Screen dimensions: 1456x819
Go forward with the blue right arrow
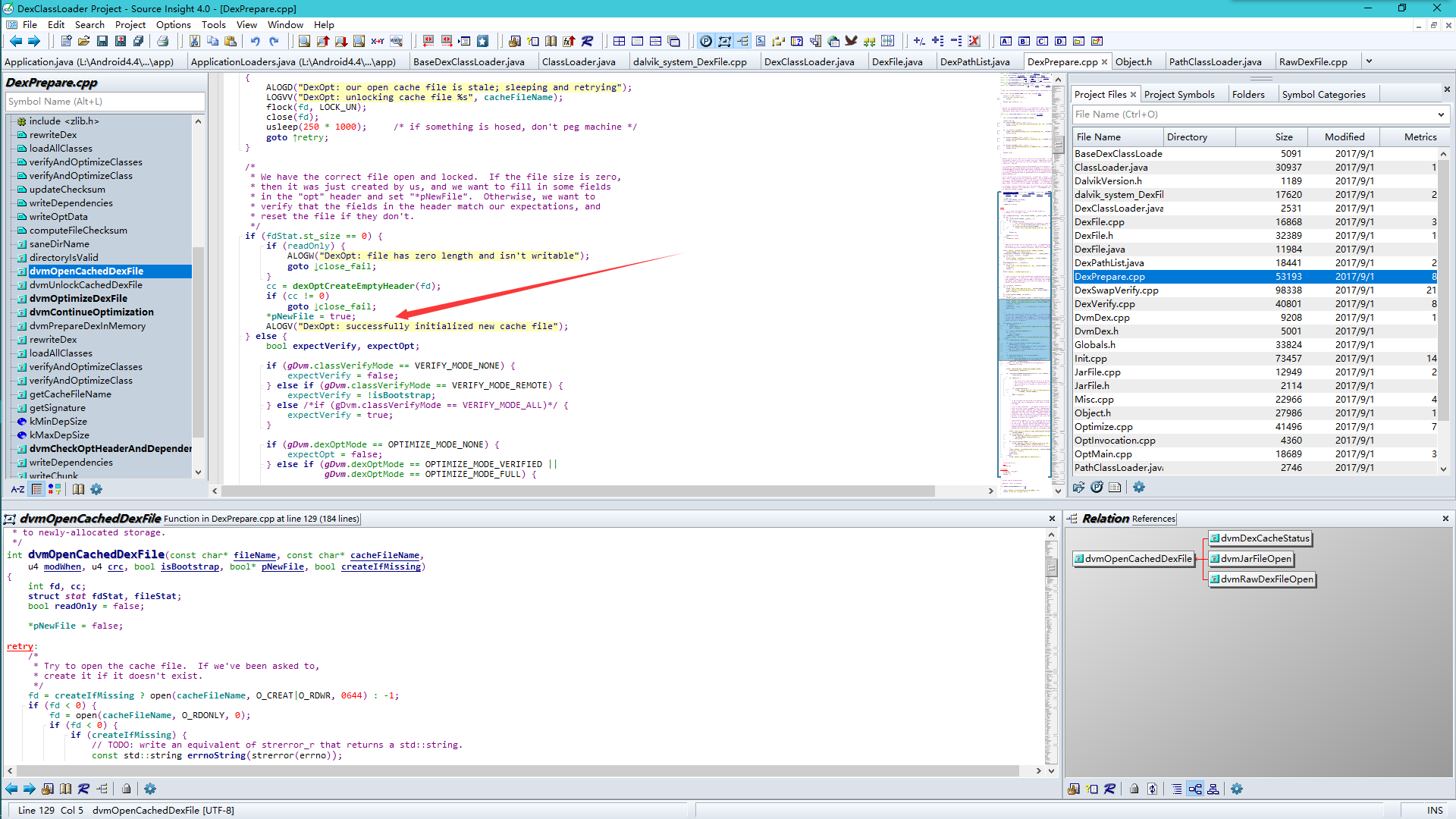[33, 41]
